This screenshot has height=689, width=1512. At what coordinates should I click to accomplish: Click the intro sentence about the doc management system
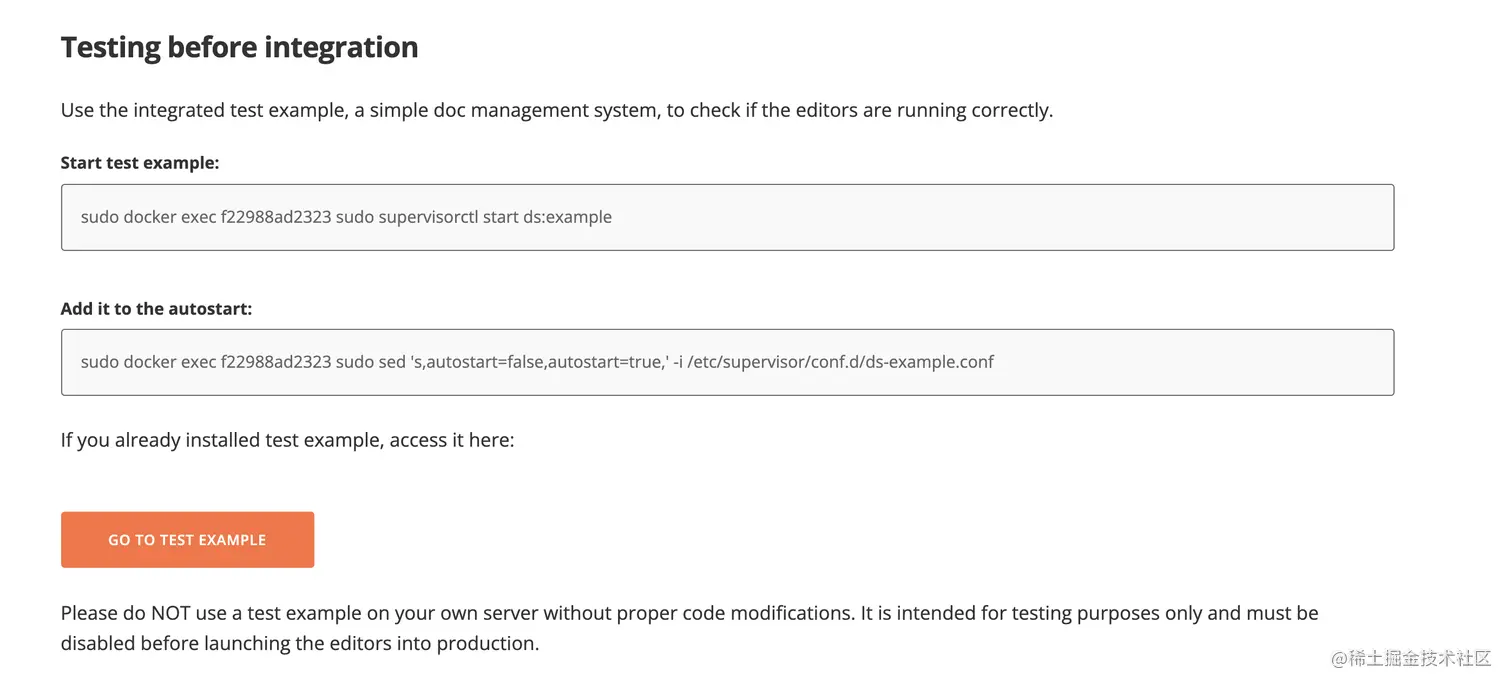pyautogui.click(x=556, y=110)
